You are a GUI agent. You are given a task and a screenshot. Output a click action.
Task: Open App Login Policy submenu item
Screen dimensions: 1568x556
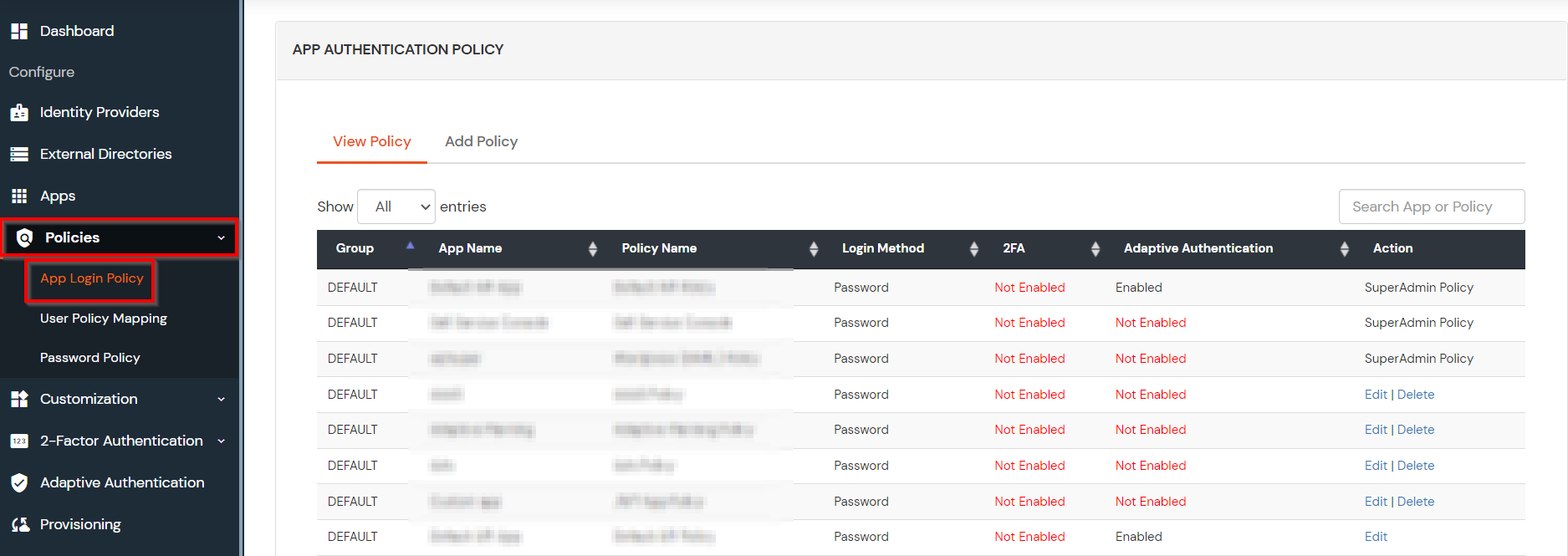[92, 278]
